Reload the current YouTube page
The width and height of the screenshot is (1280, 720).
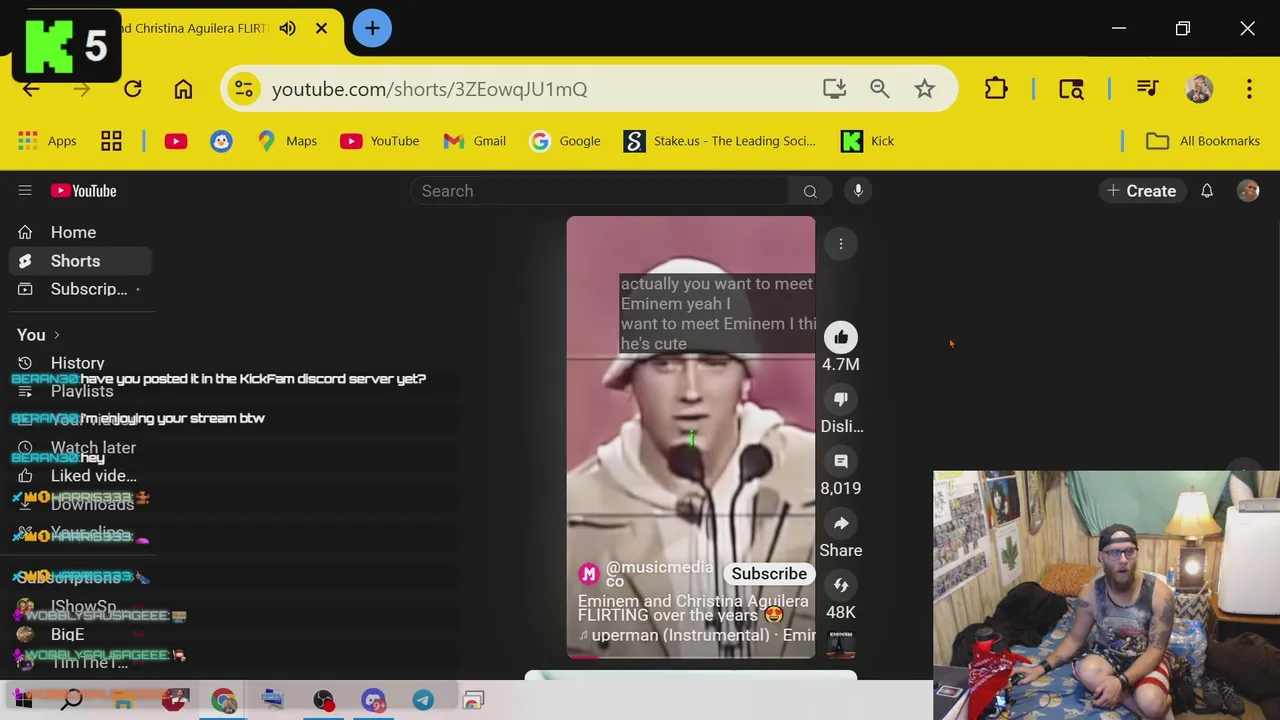(133, 89)
